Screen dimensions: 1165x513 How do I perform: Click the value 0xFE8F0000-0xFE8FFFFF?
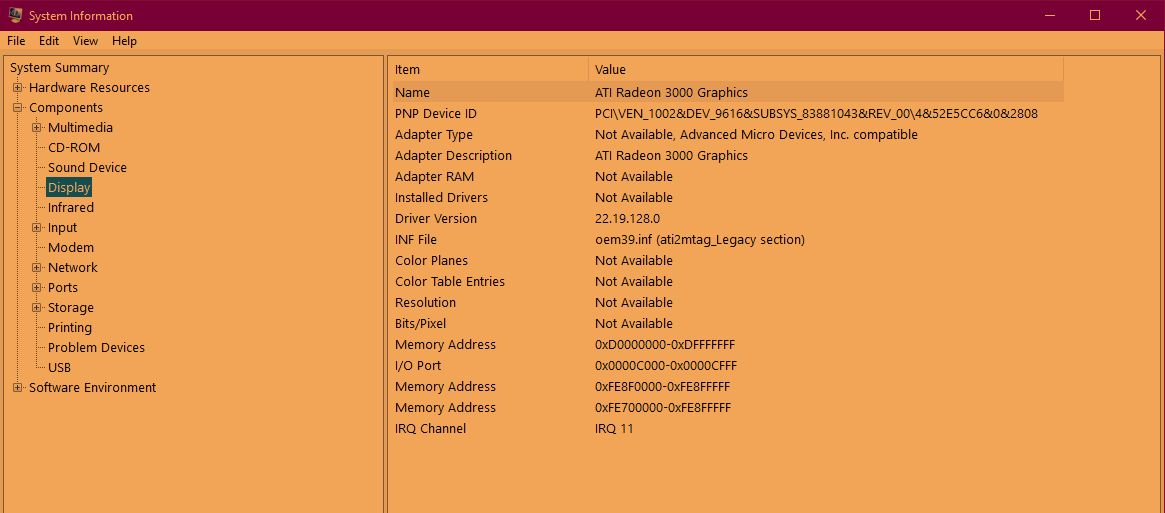coord(663,387)
